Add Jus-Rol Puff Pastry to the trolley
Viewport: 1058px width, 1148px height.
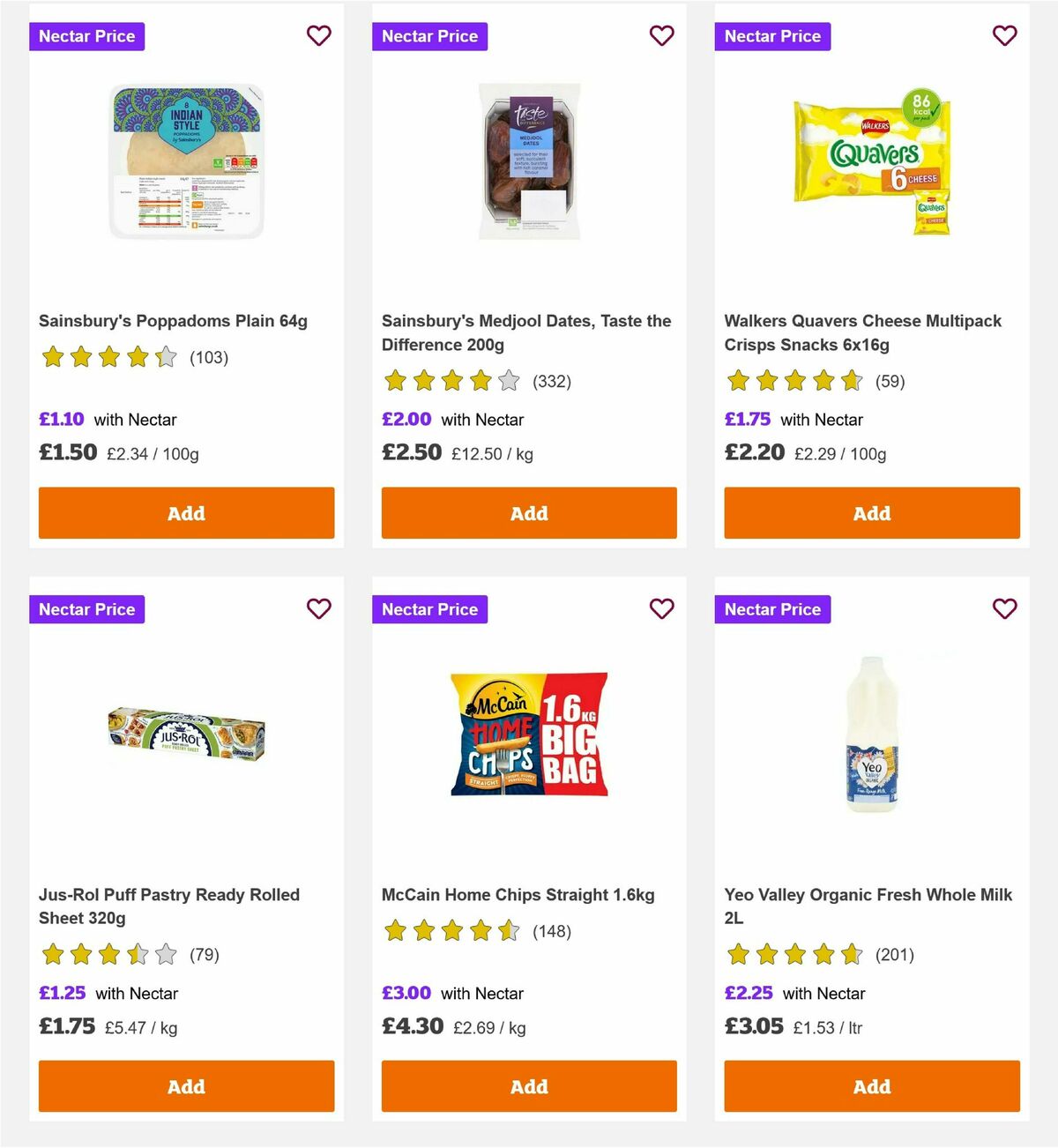(x=186, y=1086)
